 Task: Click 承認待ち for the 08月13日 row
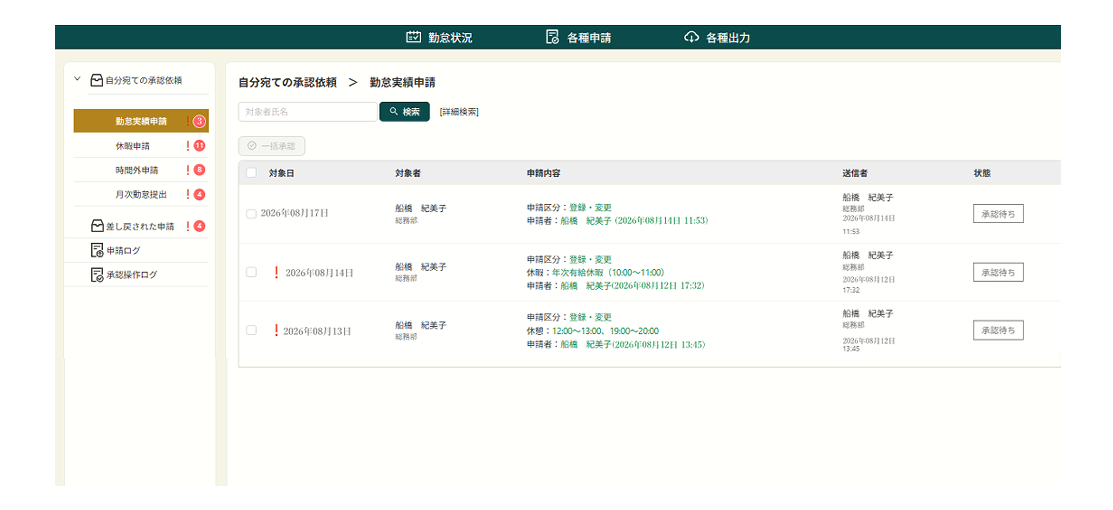(x=998, y=330)
